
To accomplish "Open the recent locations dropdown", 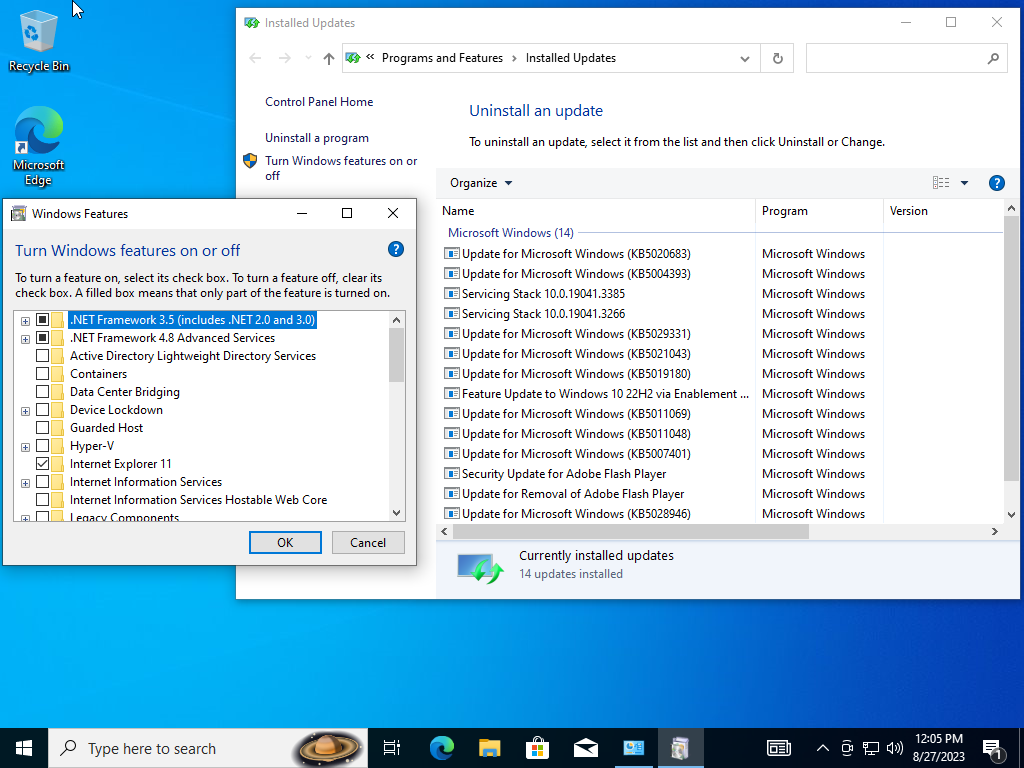I will coord(308,58).
